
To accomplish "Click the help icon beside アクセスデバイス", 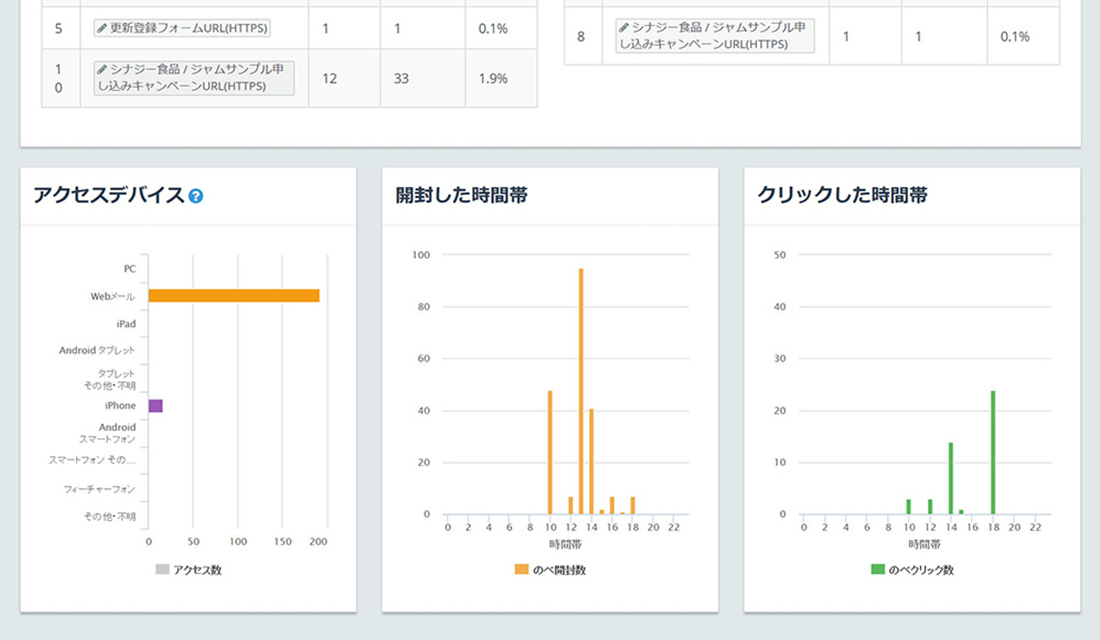I will (196, 196).
